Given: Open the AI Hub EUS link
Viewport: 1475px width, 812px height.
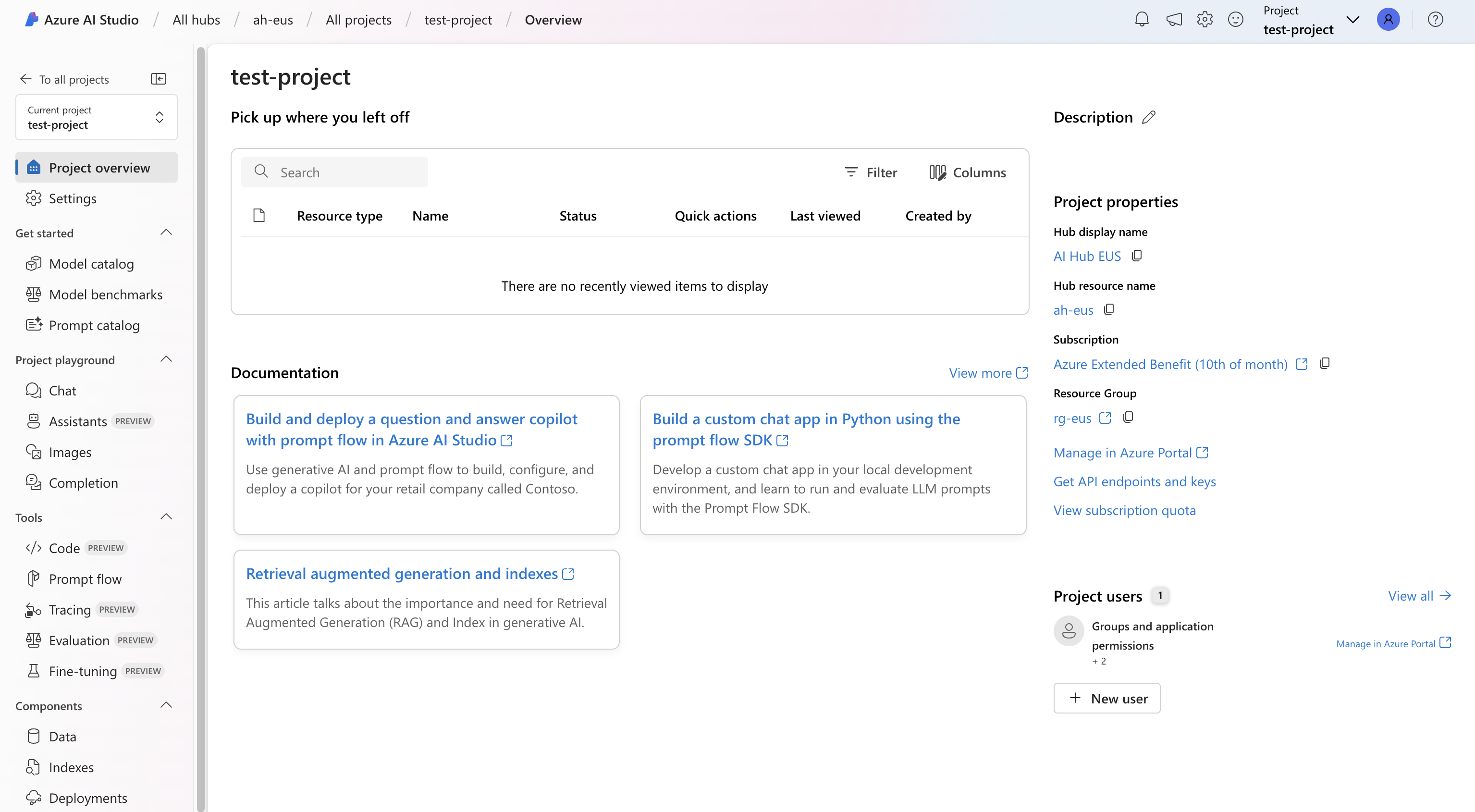Looking at the screenshot, I should (x=1087, y=256).
